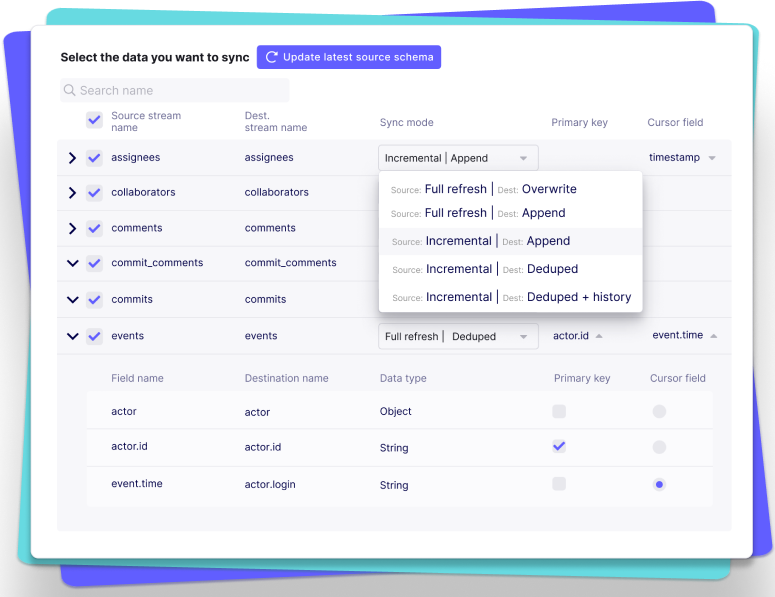Viewport: 775px width, 597px height.
Task: Choose Incremental, Deduped + history option
Action: 510,297
